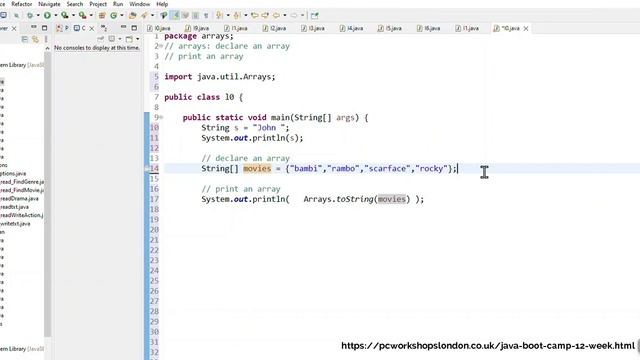The height and width of the screenshot is (360, 640).
Task: Close the Console view tab
Action: tap(91, 28)
